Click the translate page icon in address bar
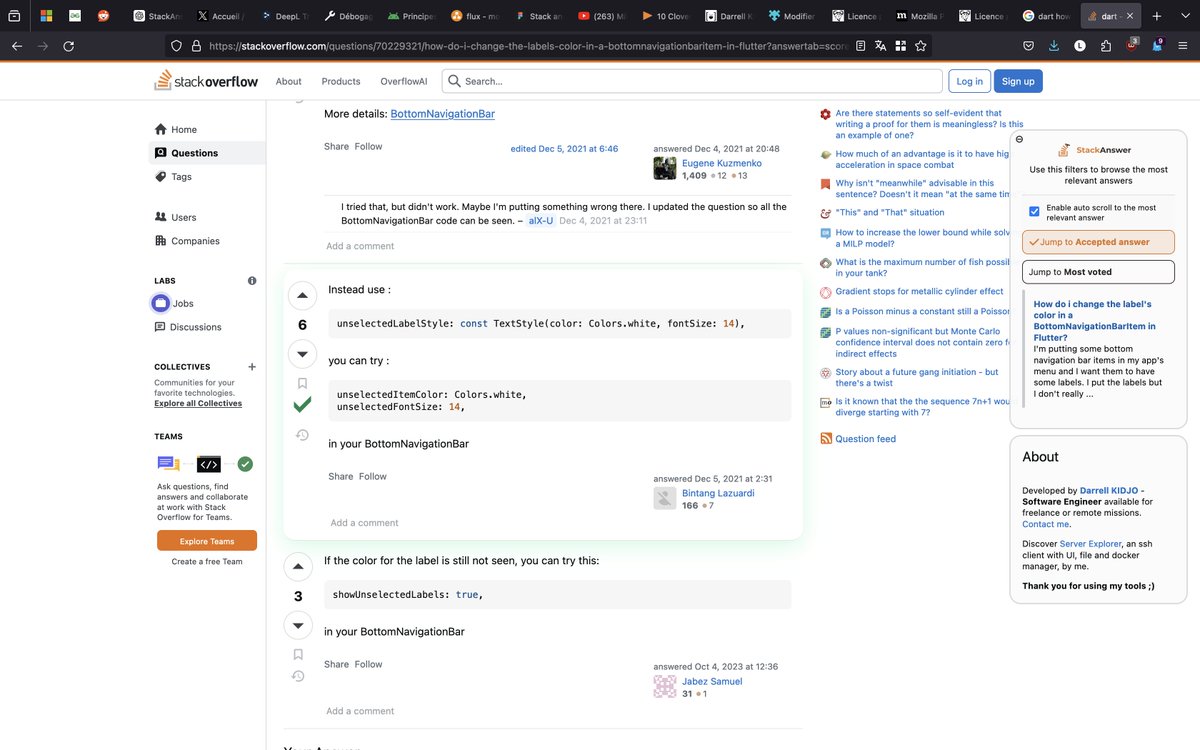The height and width of the screenshot is (750, 1200). [880, 46]
